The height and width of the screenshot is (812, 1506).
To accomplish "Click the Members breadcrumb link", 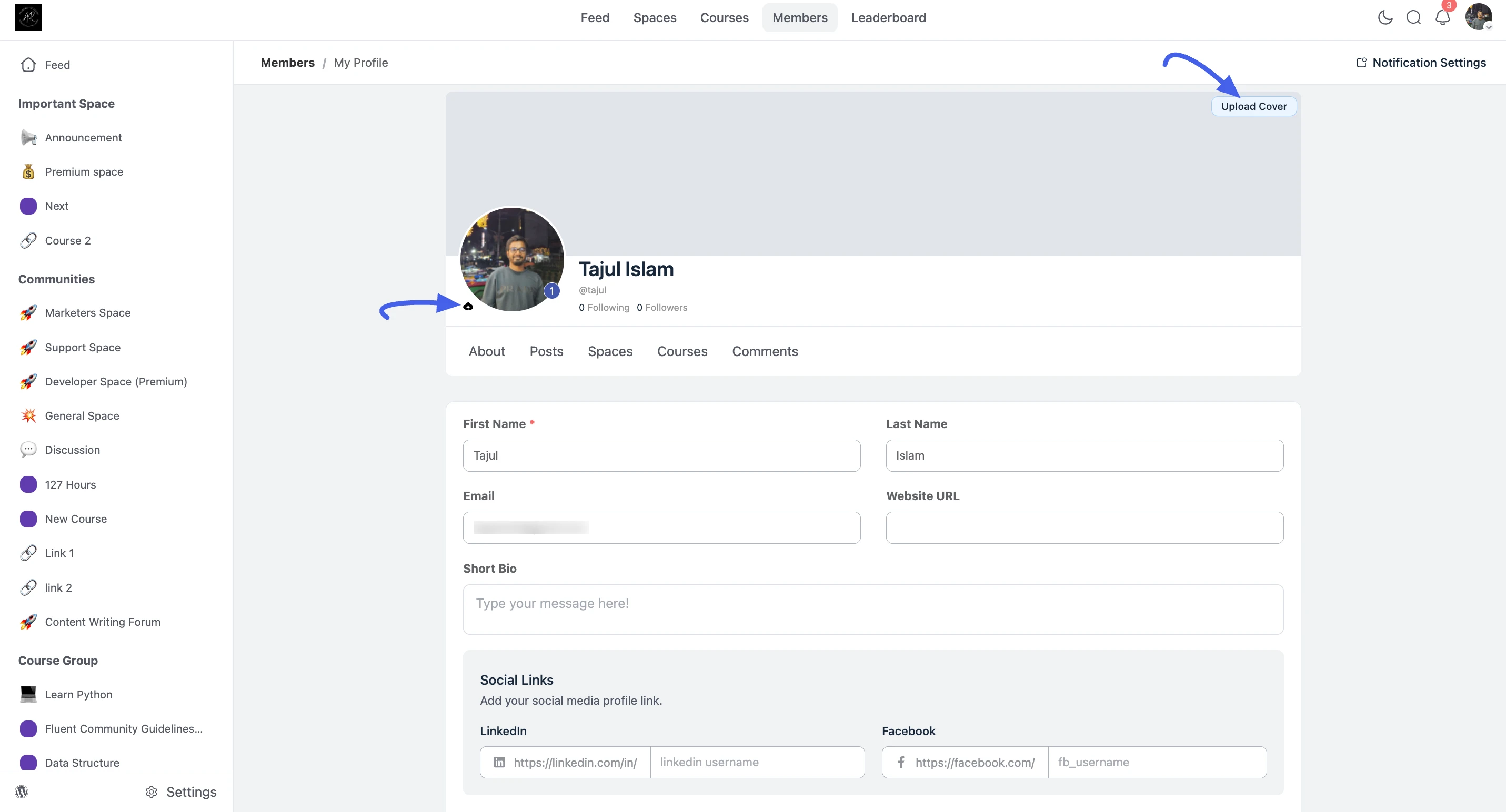I will (x=288, y=63).
